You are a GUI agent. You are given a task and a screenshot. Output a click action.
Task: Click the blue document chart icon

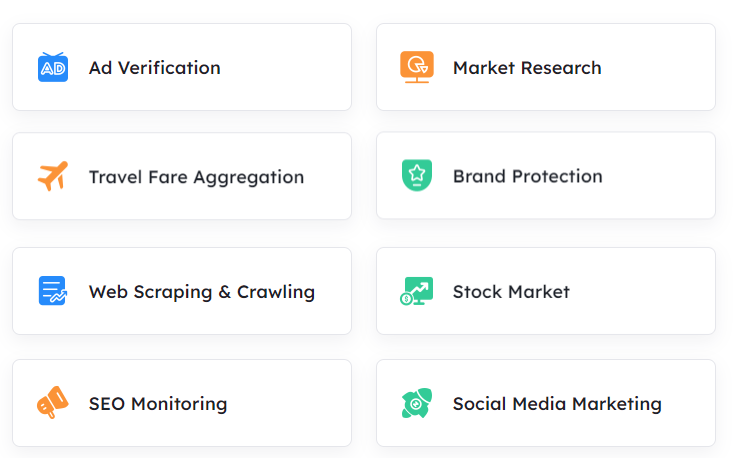pyautogui.click(x=53, y=291)
